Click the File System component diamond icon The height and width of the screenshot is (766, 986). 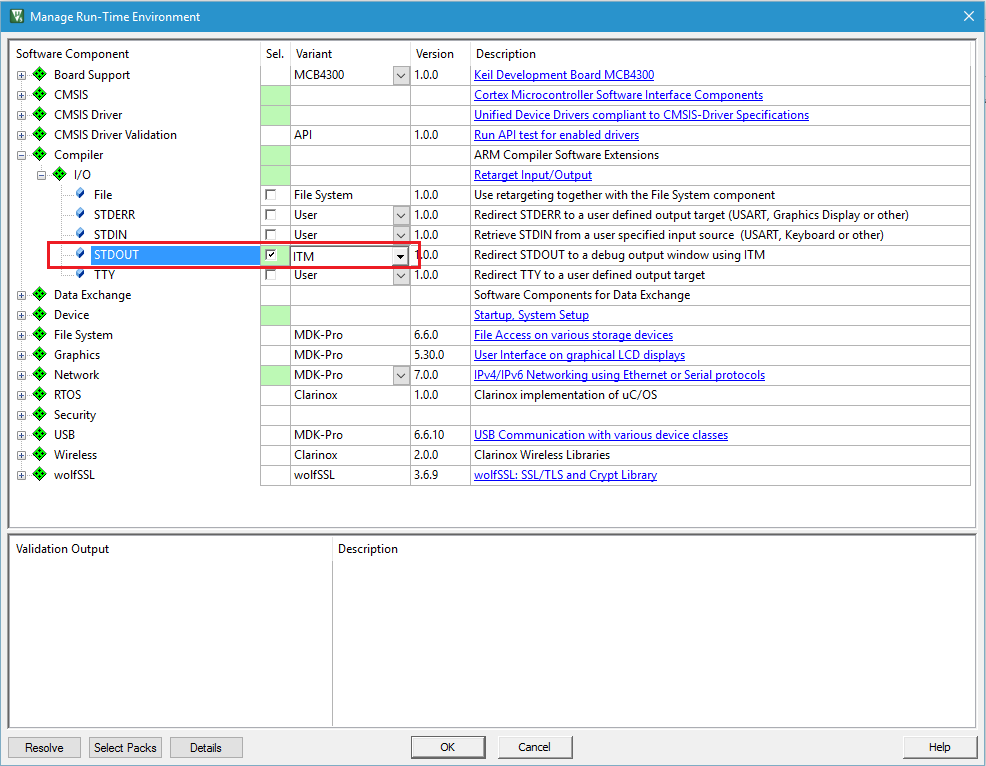[x=40, y=335]
